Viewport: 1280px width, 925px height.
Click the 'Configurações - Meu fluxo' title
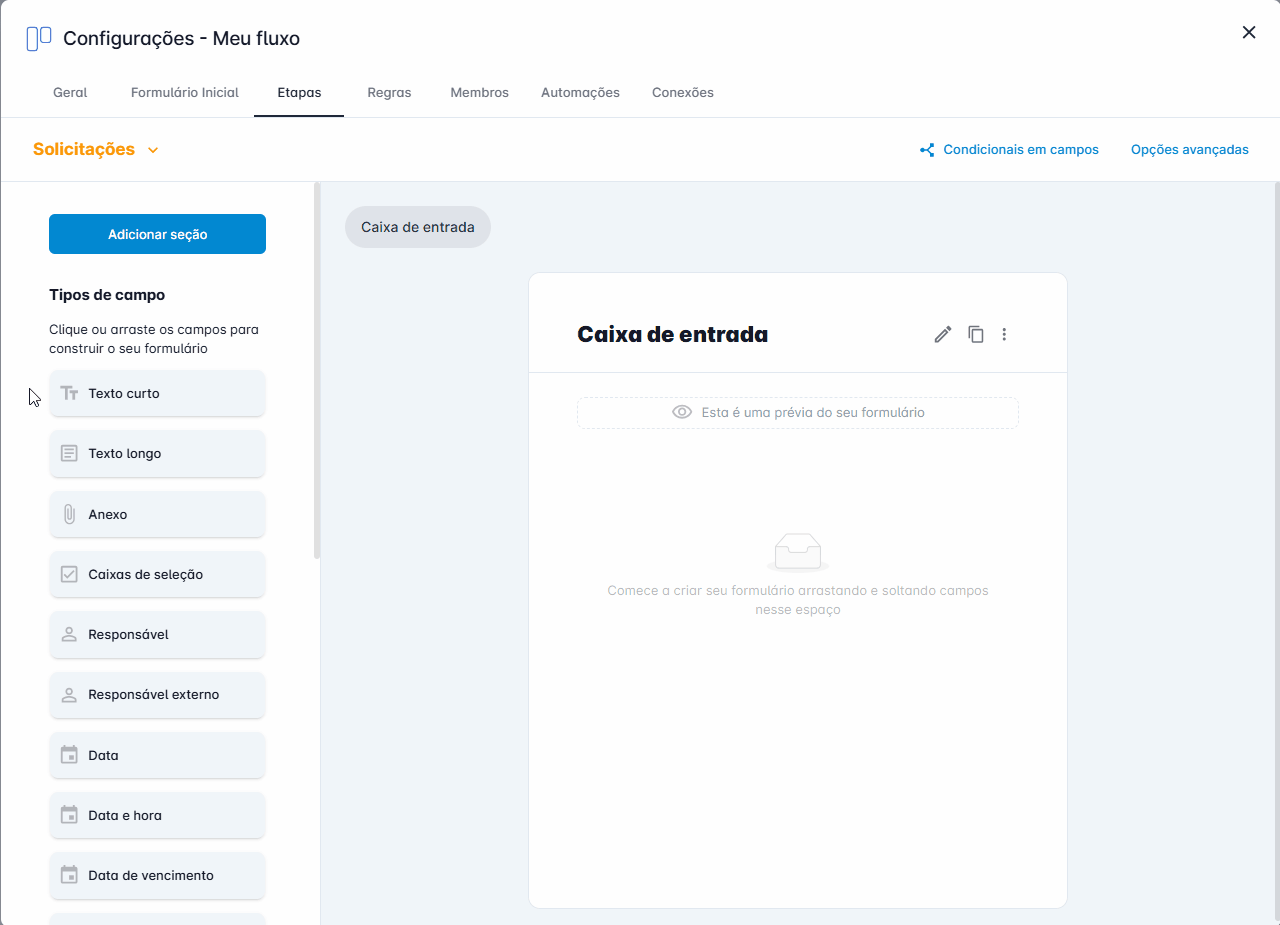point(181,39)
